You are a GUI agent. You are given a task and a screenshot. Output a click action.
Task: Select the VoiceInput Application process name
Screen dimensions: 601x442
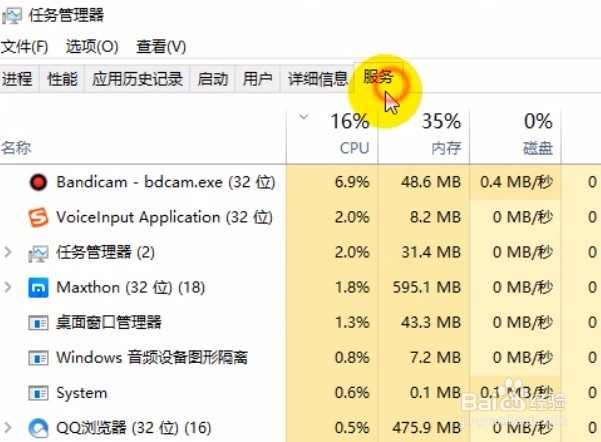point(164,217)
